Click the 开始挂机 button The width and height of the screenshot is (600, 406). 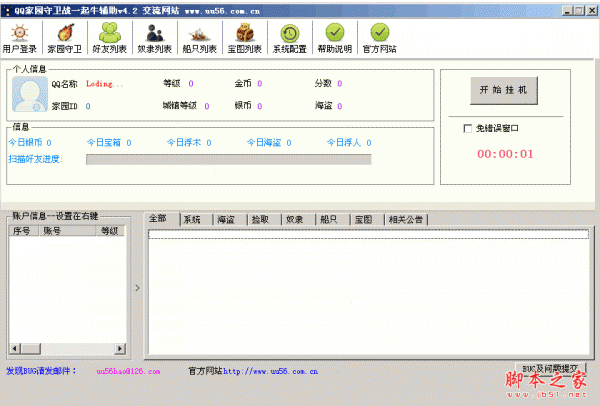coord(504,90)
